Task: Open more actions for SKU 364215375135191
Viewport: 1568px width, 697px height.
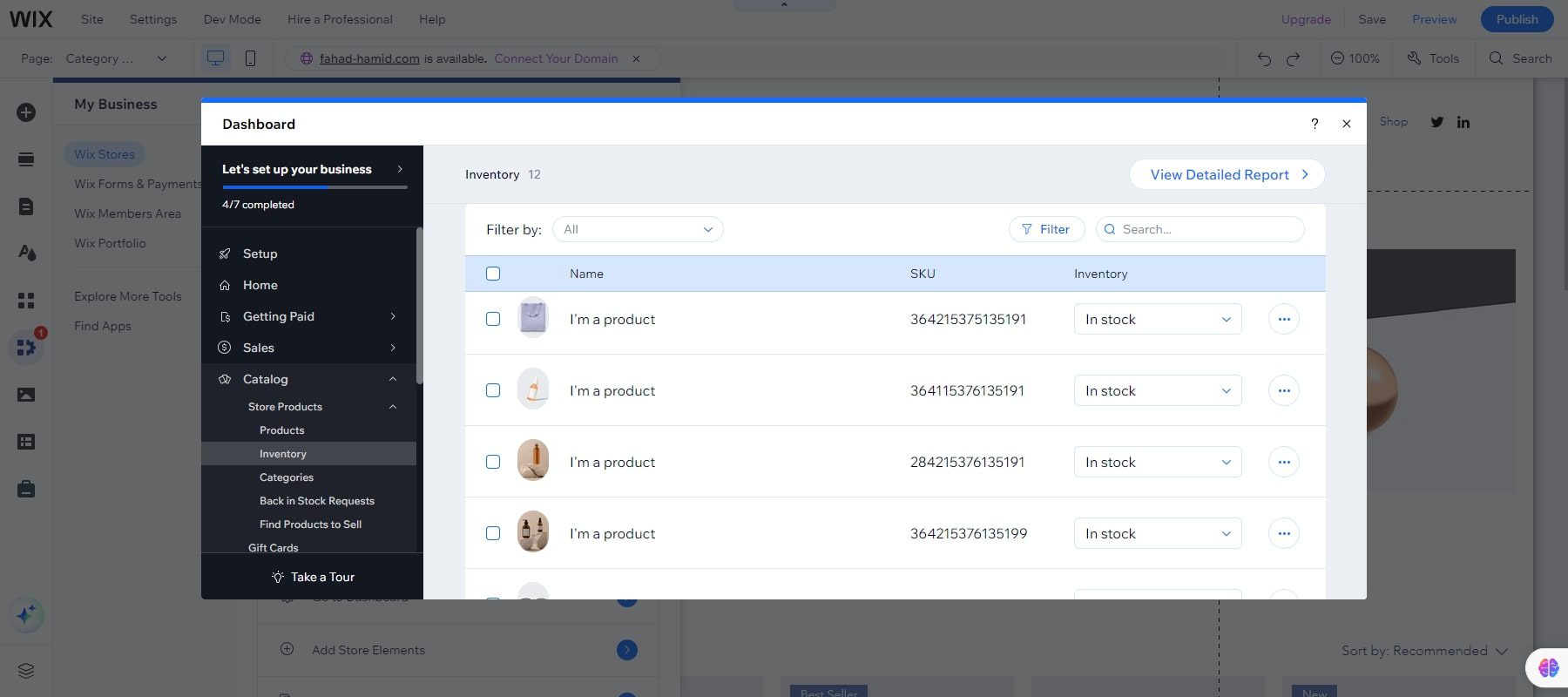Action: (x=1283, y=319)
